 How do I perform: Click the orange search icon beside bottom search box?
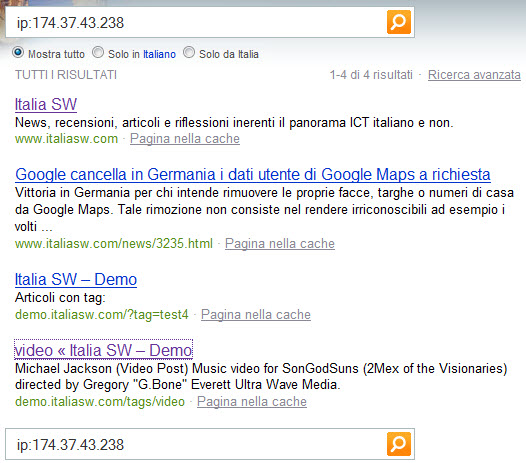tap(399, 444)
